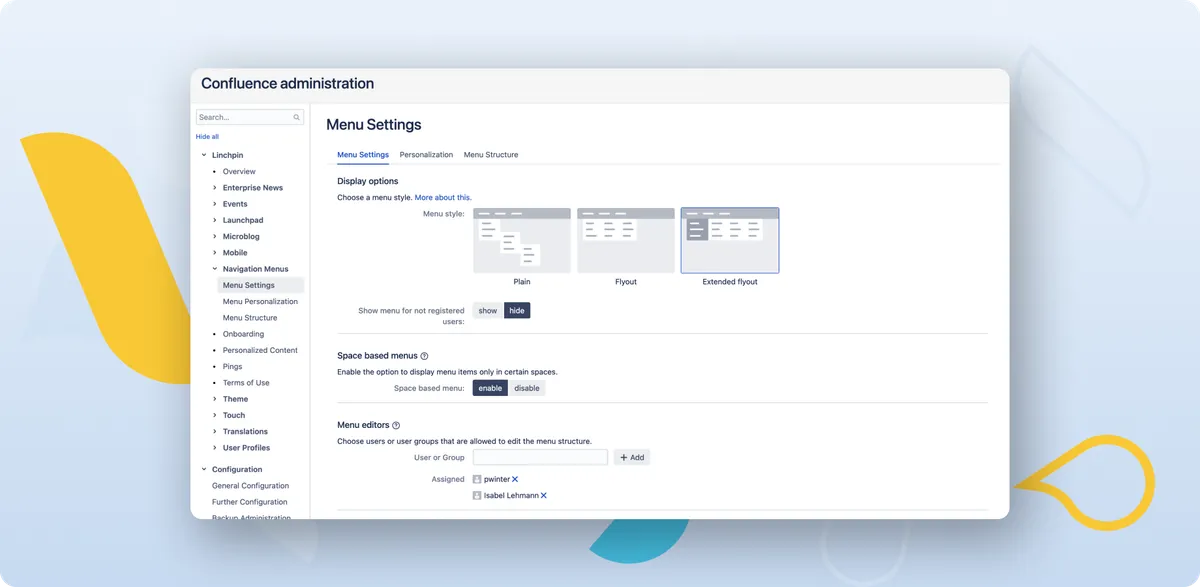Open General Configuration in sidebar
Image resolution: width=1200 pixels, height=587 pixels.
[250, 486]
